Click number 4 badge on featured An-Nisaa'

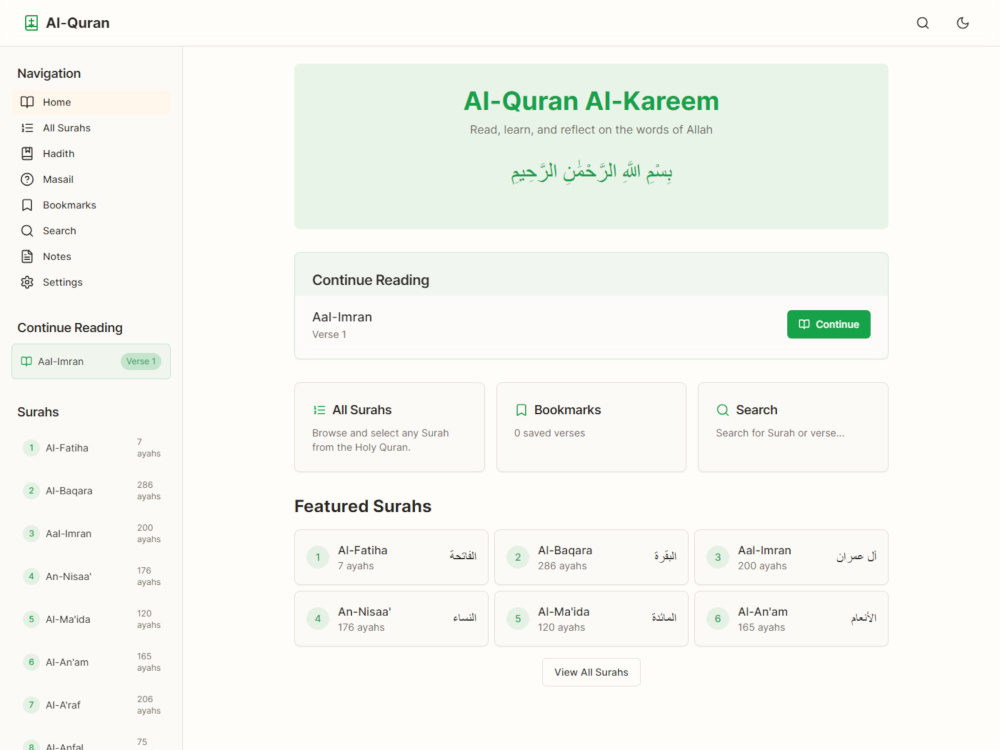coord(318,619)
